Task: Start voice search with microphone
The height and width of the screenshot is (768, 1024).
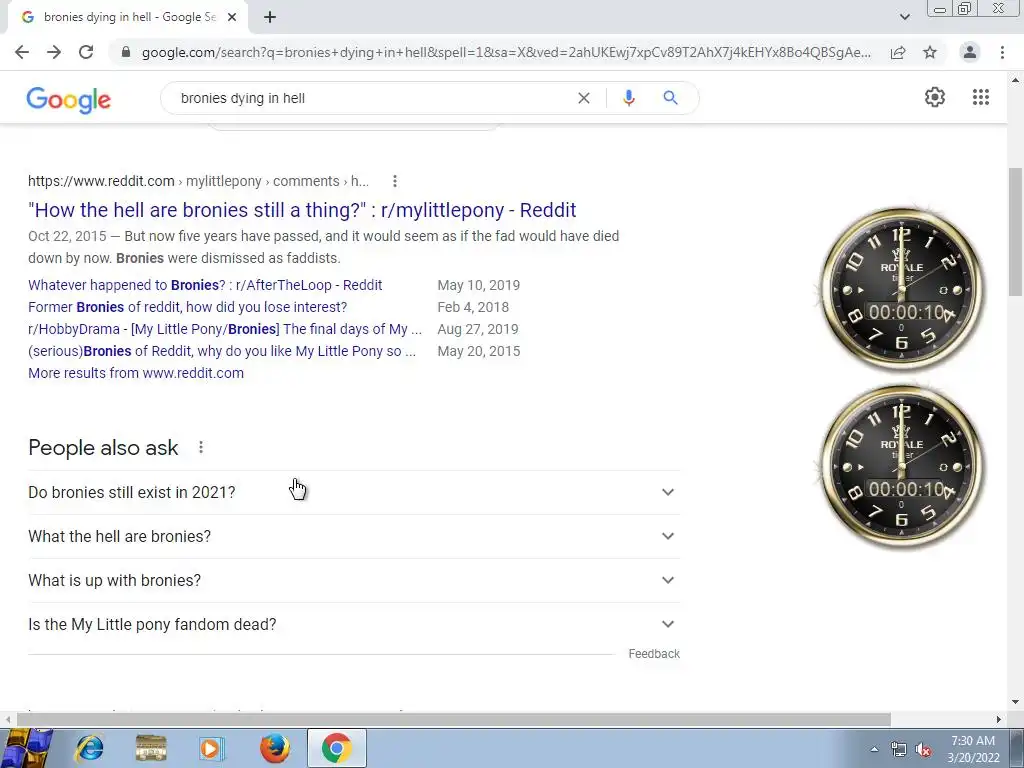Action: 629,98
